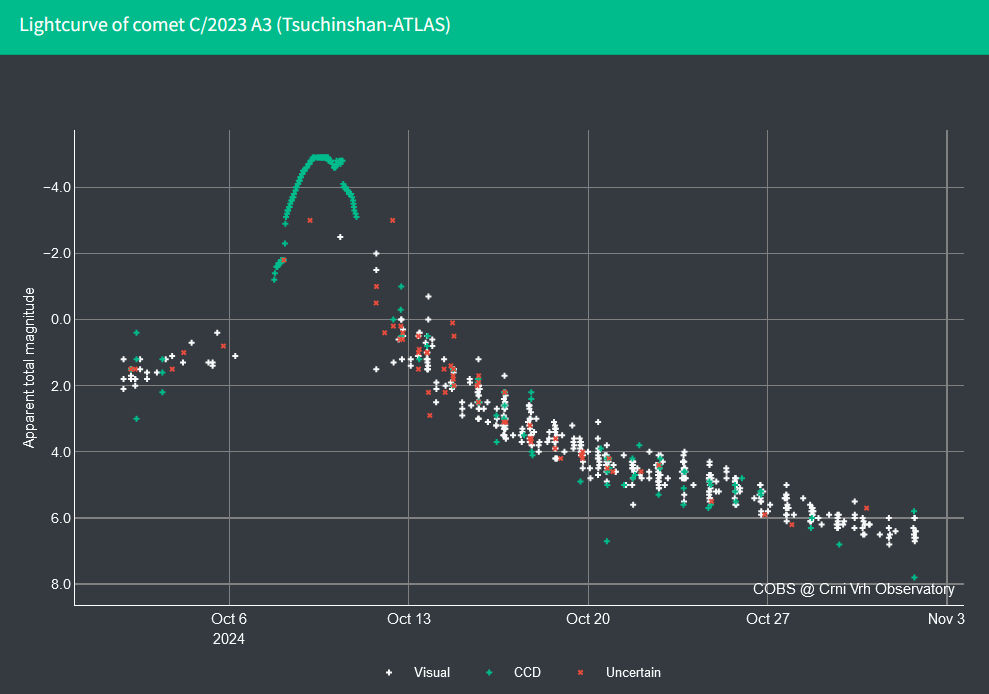
Task: Click the red x marker beside Uncertain legend
Action: coord(581,673)
